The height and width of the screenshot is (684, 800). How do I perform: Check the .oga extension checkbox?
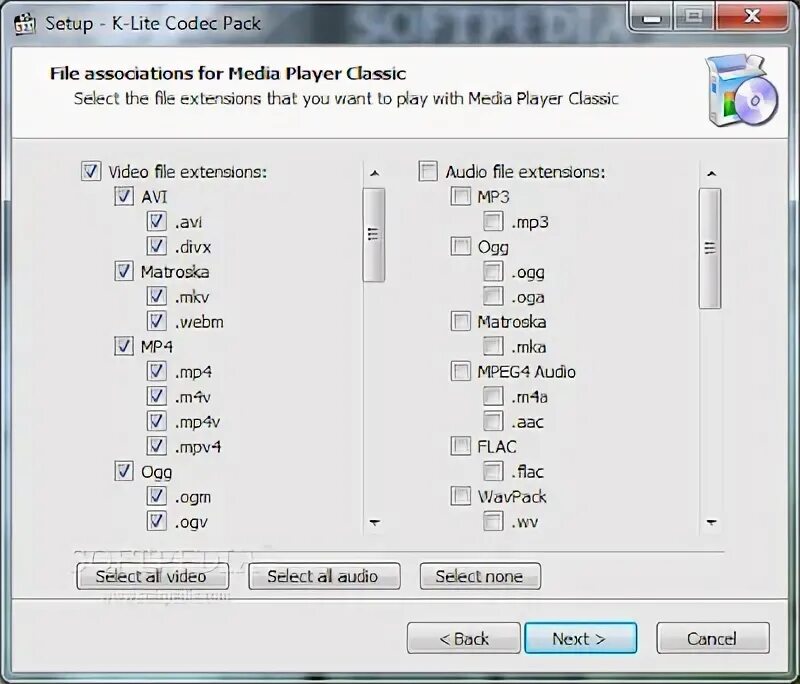point(493,296)
